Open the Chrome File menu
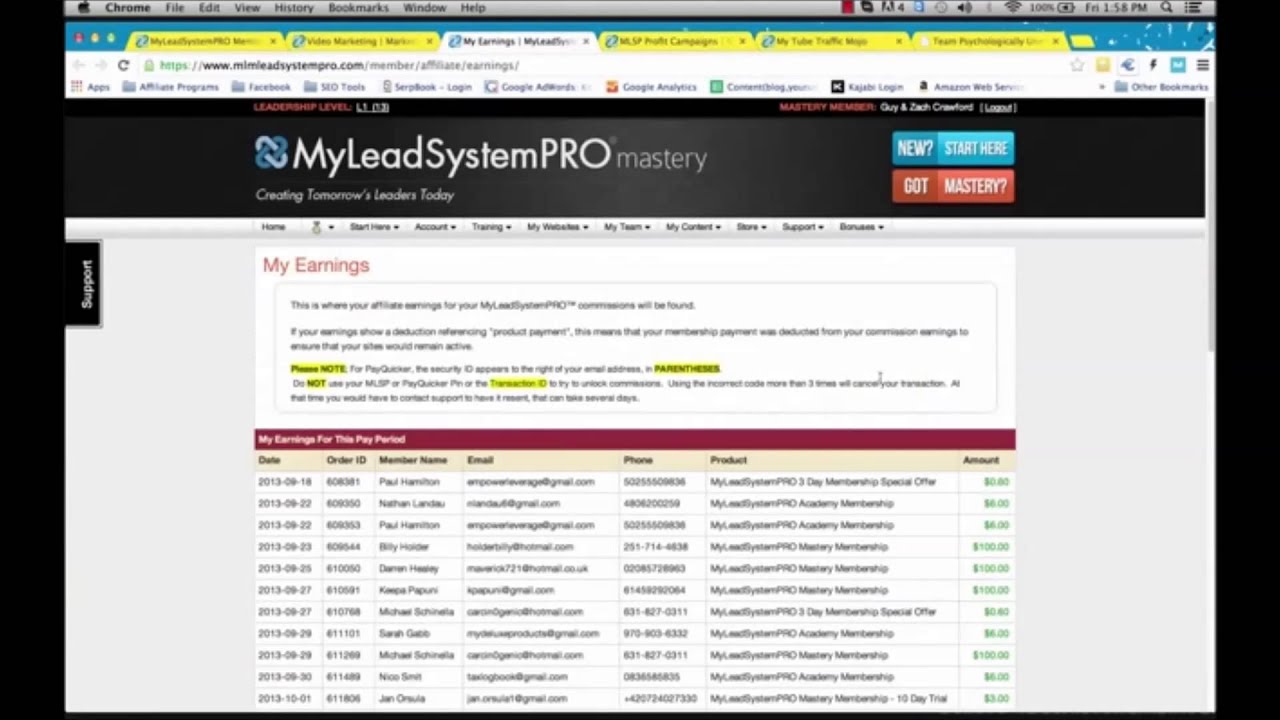The height and width of the screenshot is (720, 1280). 174,8
